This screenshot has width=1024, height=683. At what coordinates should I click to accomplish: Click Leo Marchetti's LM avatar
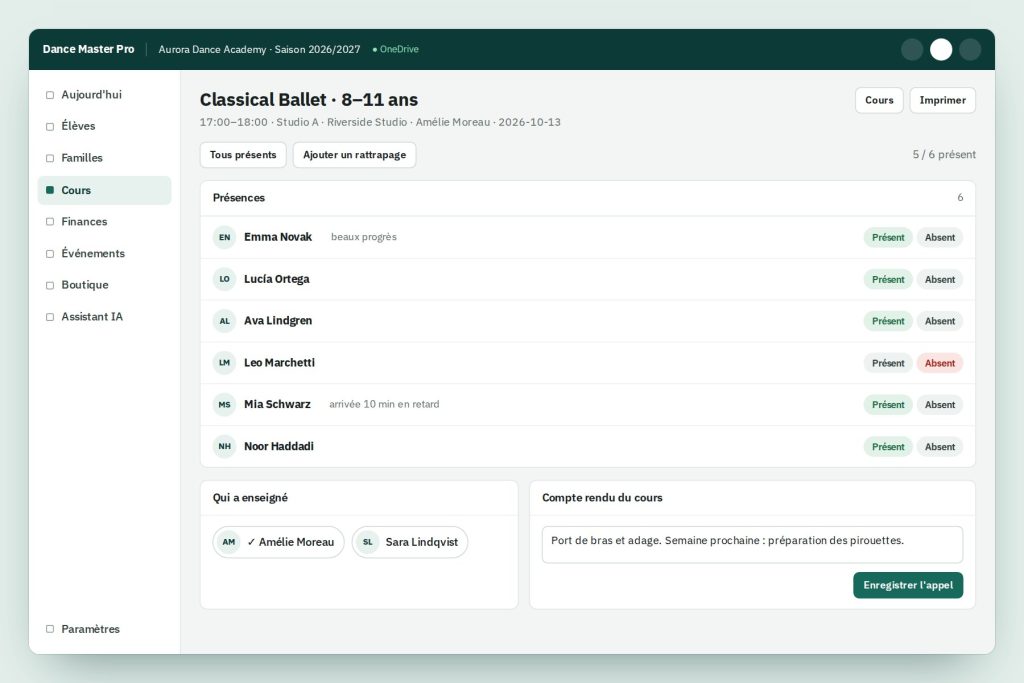point(224,362)
